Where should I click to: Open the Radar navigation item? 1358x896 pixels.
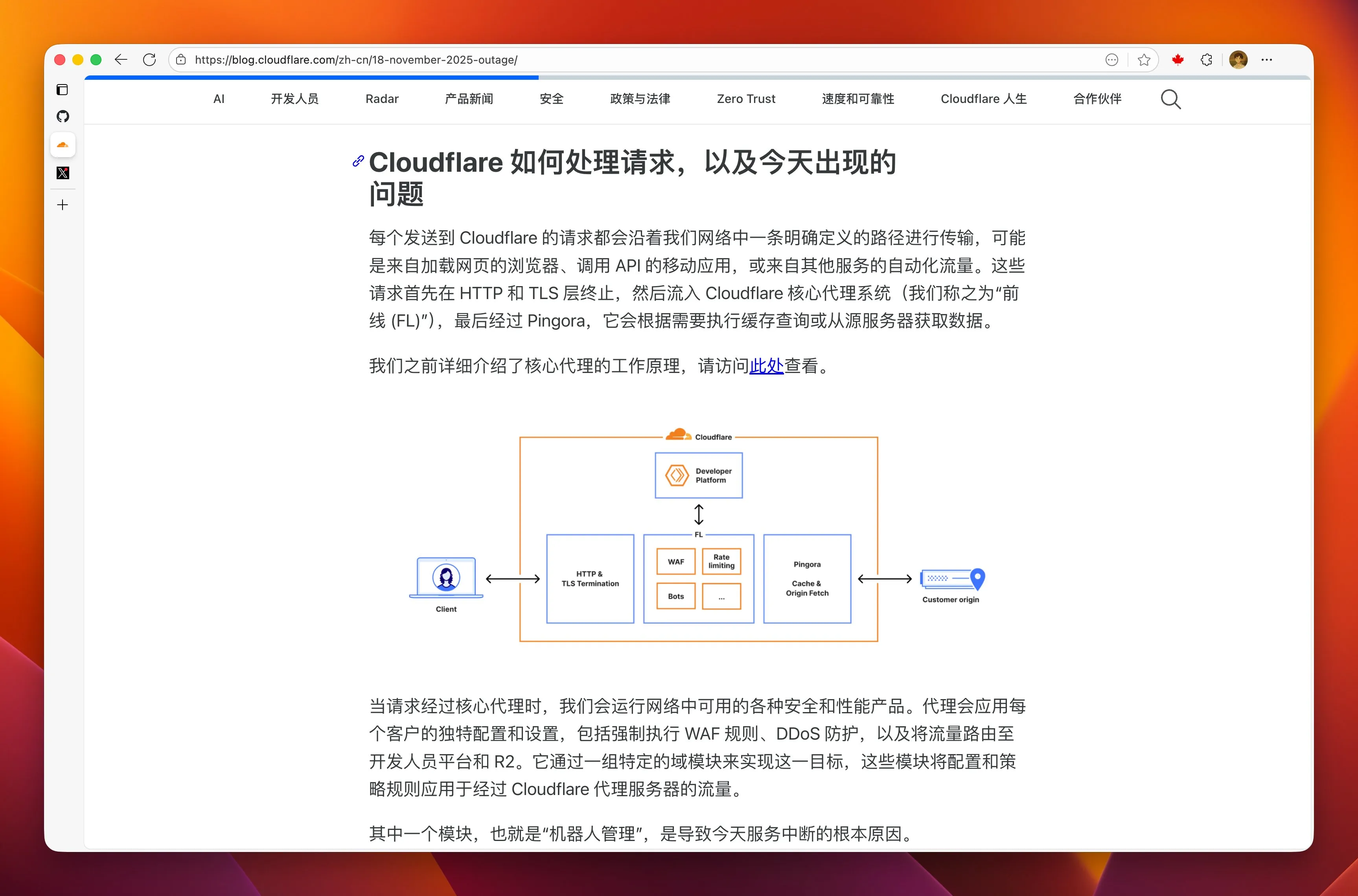tap(382, 99)
